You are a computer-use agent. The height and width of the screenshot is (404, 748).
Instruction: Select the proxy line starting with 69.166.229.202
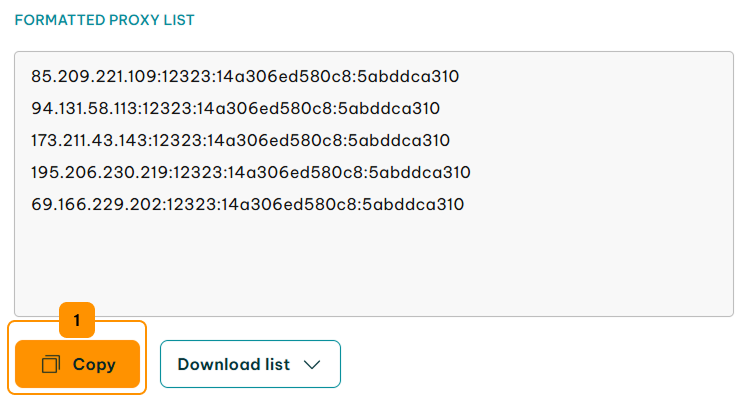click(x=248, y=204)
